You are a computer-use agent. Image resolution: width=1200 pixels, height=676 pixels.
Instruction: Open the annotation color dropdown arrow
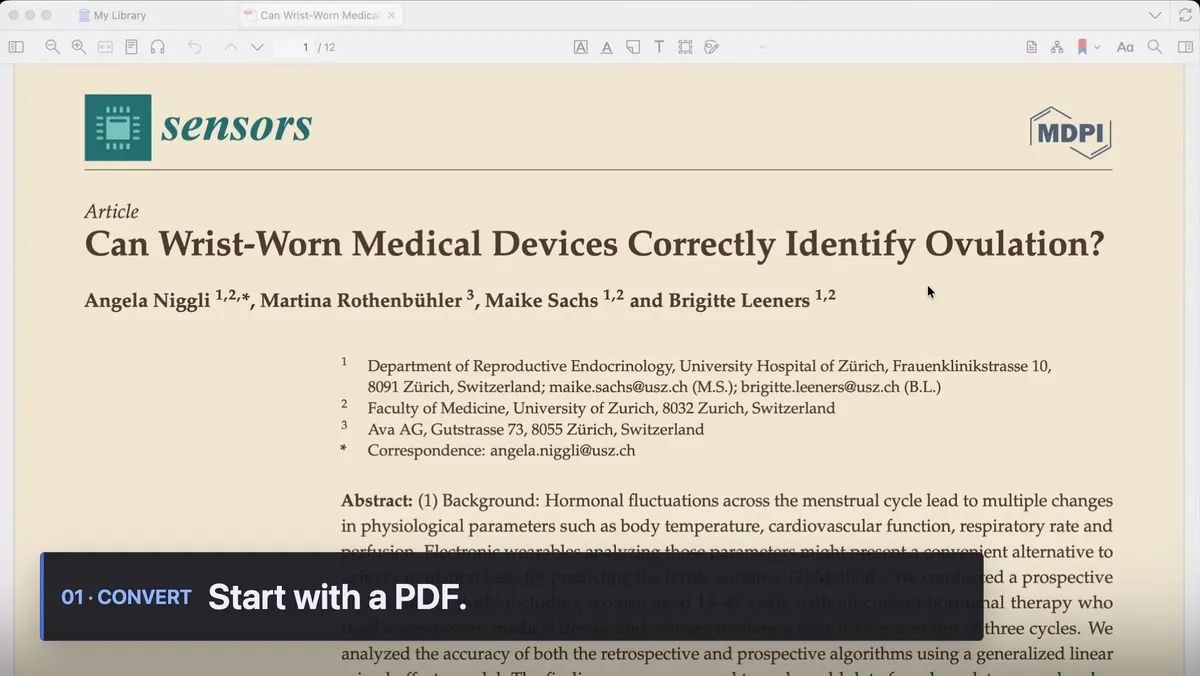pos(763,47)
